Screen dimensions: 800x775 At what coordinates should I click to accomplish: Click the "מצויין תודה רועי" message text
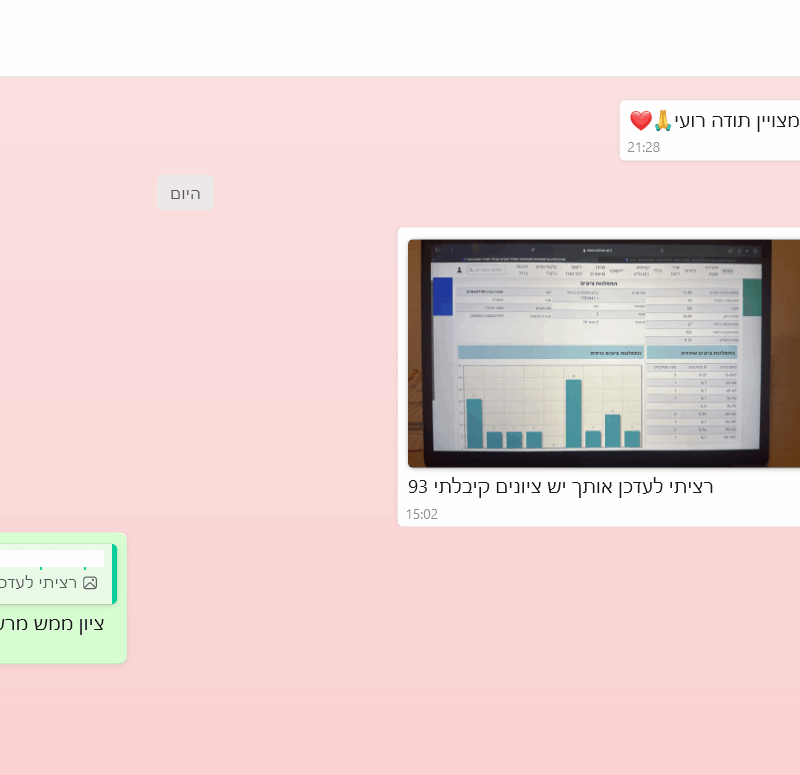pos(737,121)
